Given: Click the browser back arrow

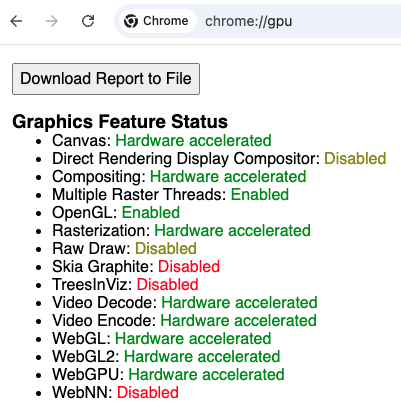Looking at the screenshot, I should tap(16, 21).
